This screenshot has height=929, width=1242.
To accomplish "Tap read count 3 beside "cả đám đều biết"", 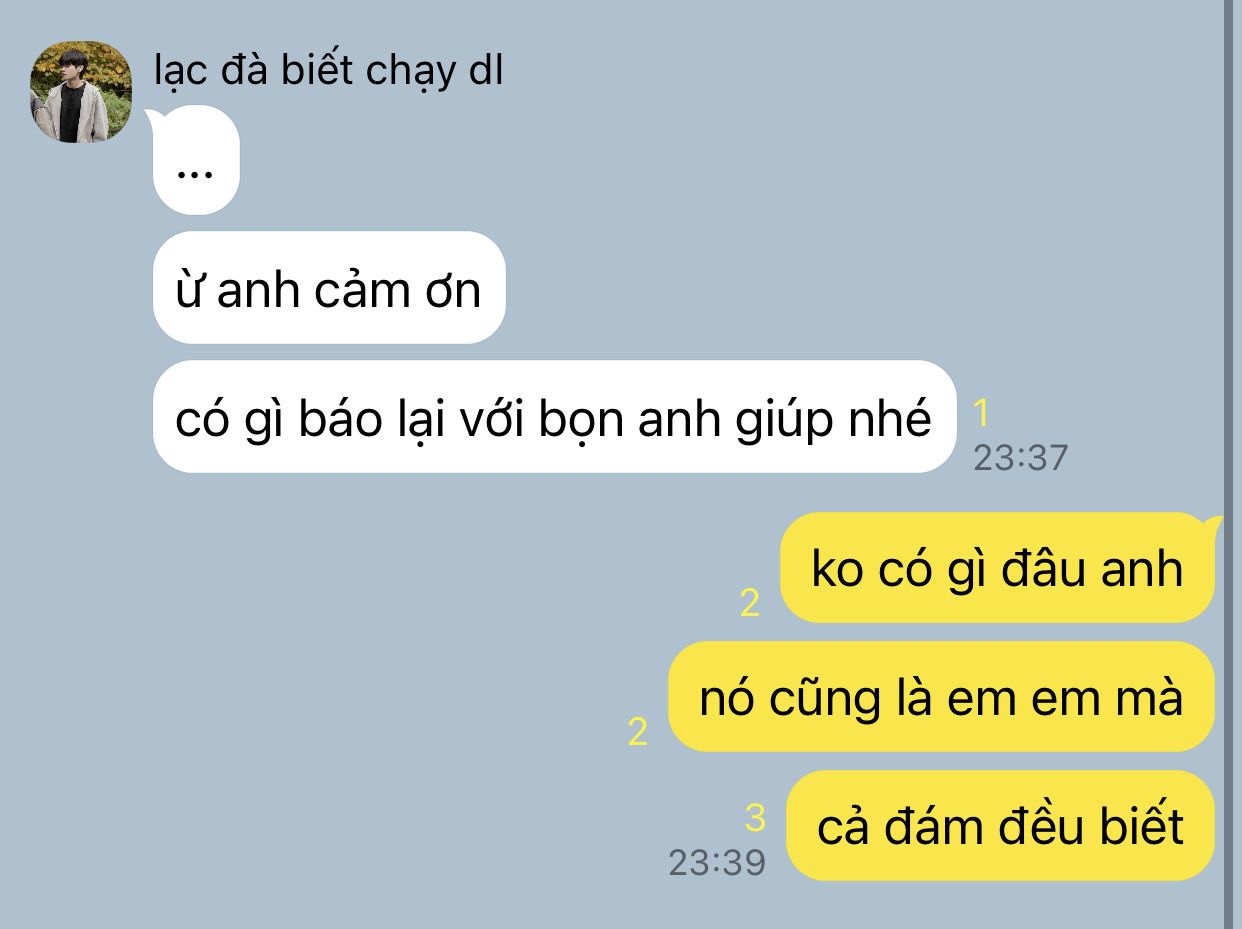I will click(x=755, y=818).
